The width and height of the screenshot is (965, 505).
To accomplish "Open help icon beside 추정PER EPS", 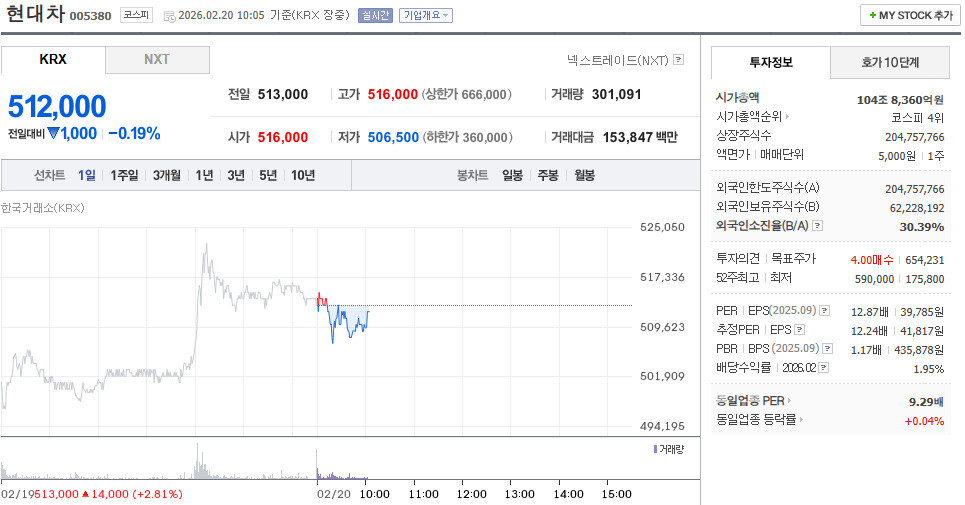I will point(799,330).
